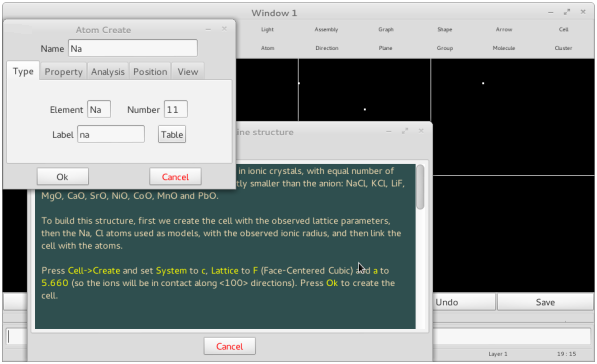Switch to the View tab

pyautogui.click(x=188, y=72)
